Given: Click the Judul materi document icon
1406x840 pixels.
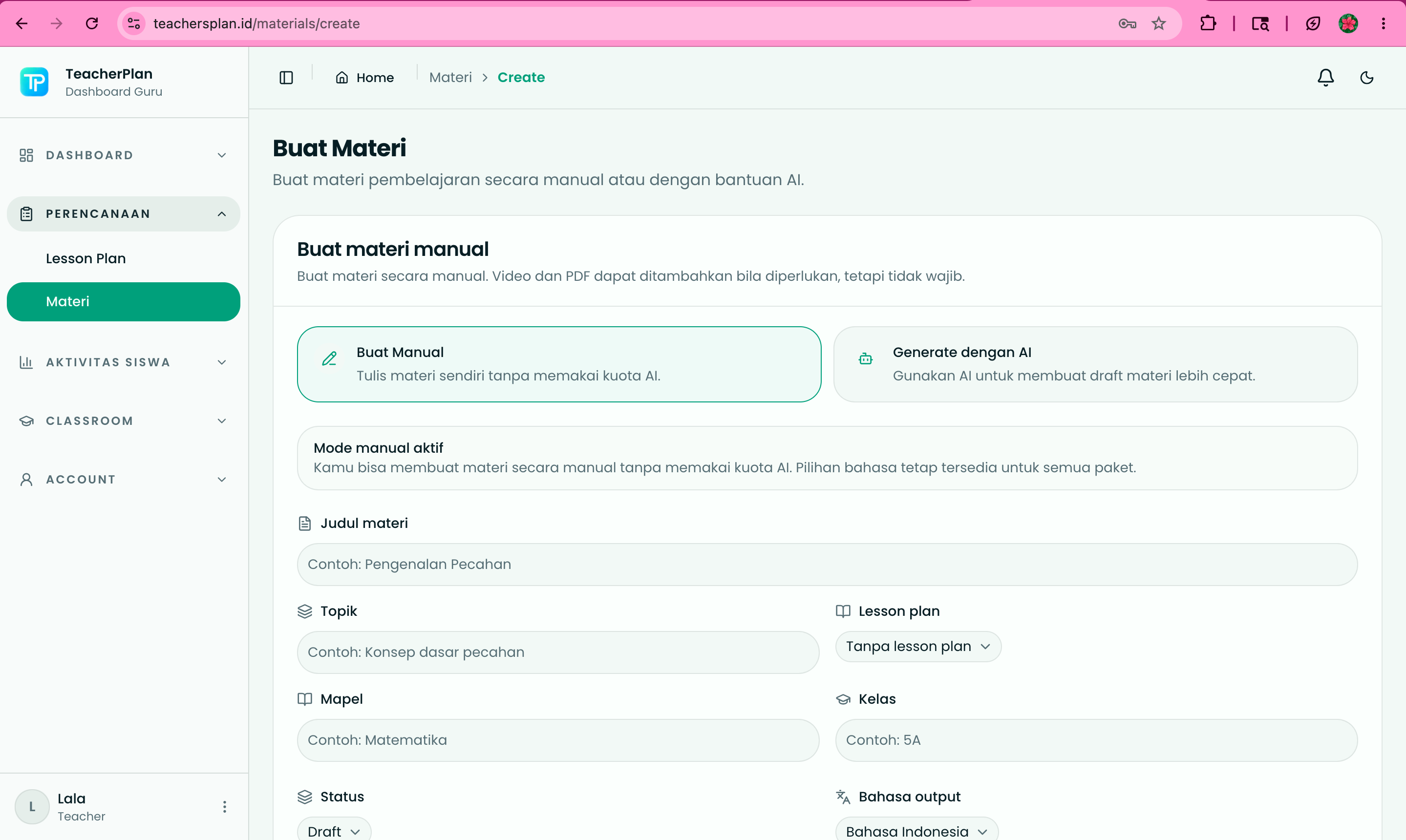Looking at the screenshot, I should click(x=305, y=523).
